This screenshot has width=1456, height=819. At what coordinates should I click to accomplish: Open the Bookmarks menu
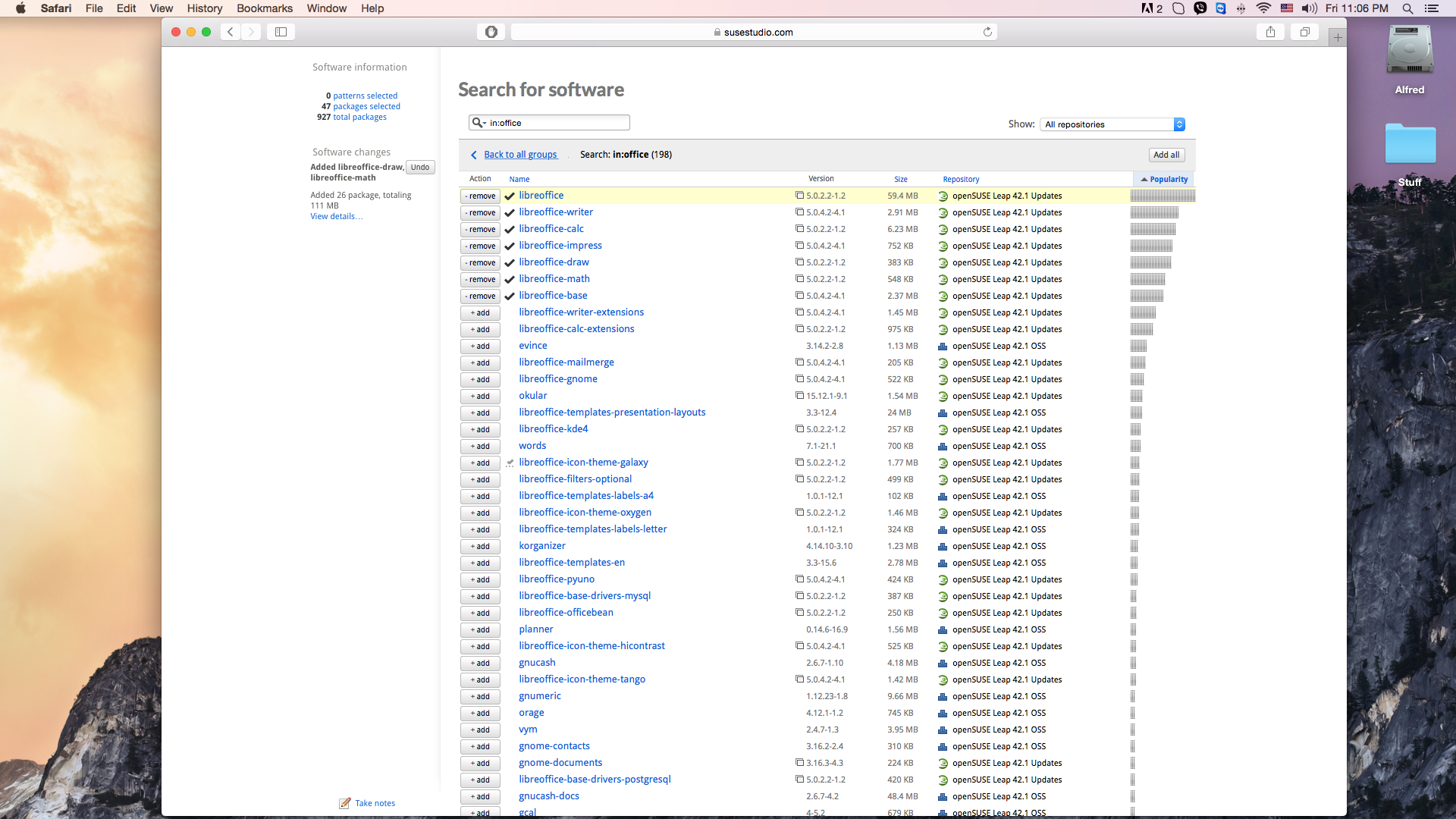coord(265,8)
